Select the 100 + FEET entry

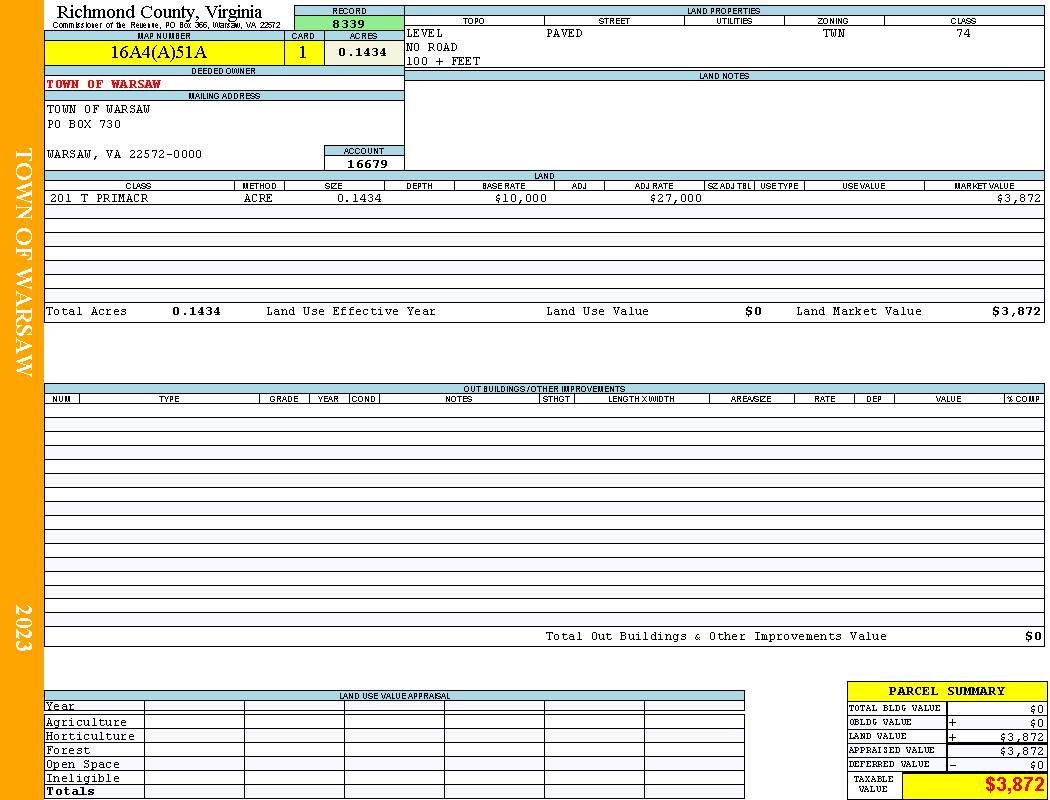[443, 61]
